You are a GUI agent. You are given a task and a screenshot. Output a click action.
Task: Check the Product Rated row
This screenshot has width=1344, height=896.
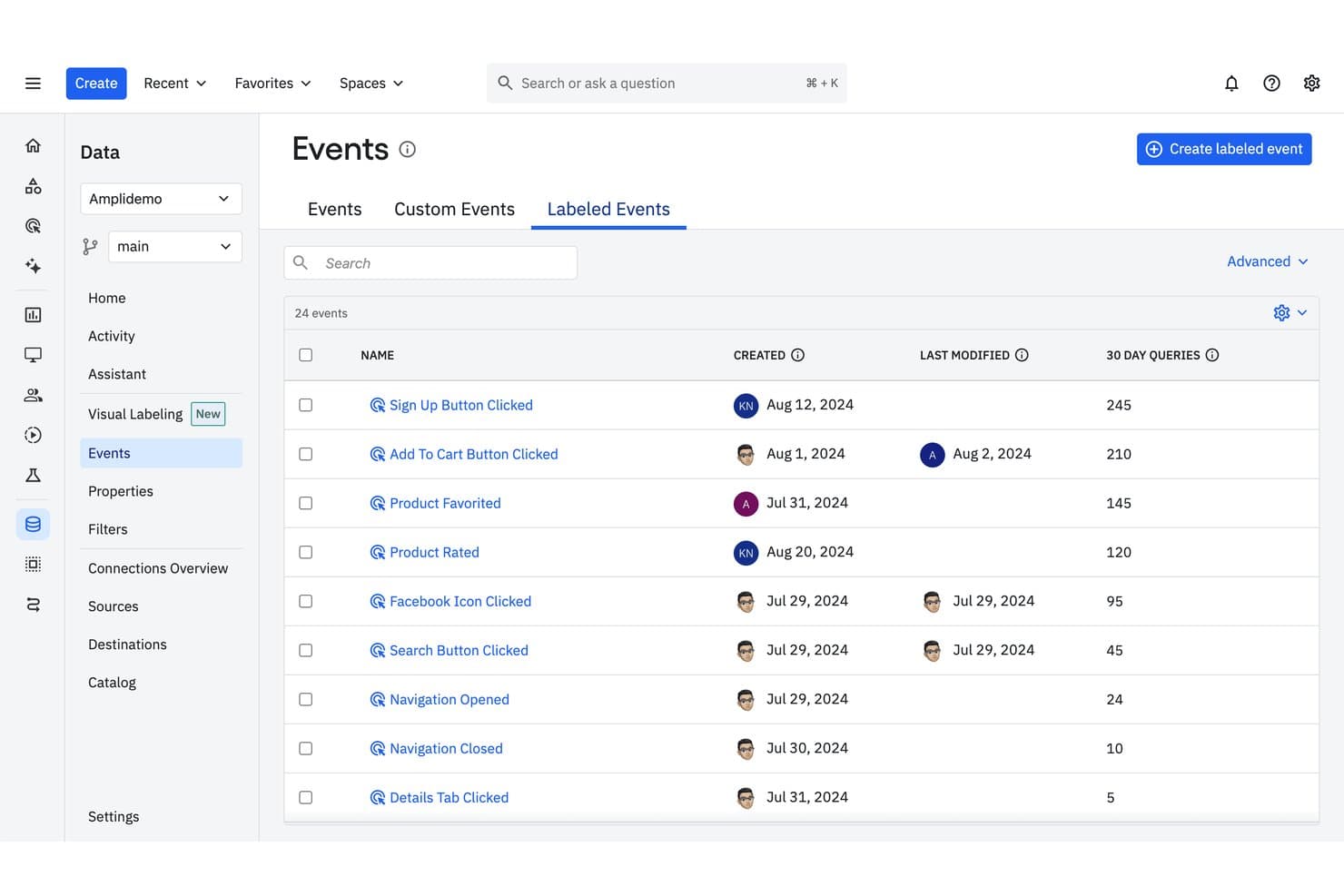pyautogui.click(x=305, y=552)
